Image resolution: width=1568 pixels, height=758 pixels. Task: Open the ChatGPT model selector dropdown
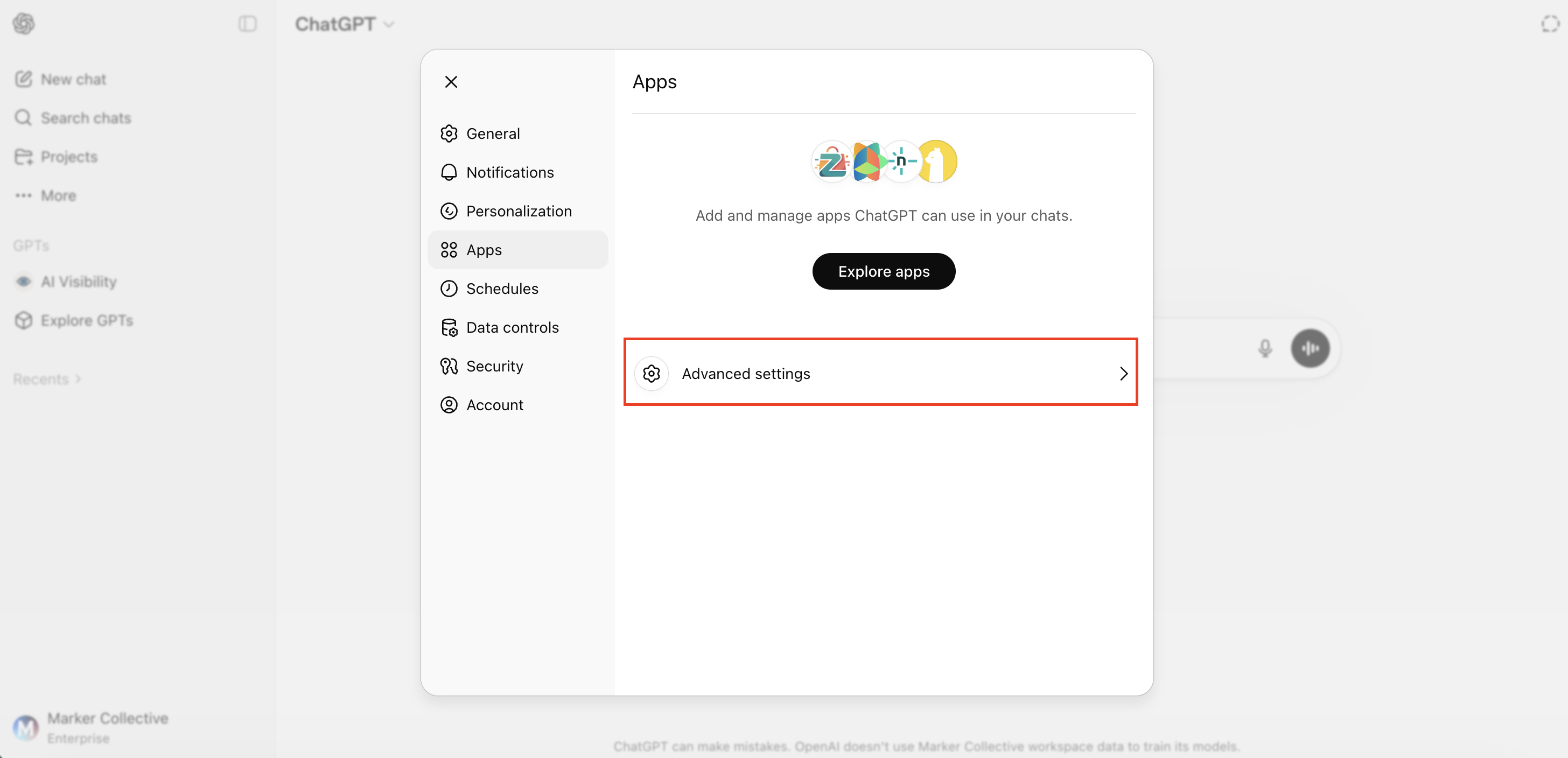pyautogui.click(x=345, y=24)
